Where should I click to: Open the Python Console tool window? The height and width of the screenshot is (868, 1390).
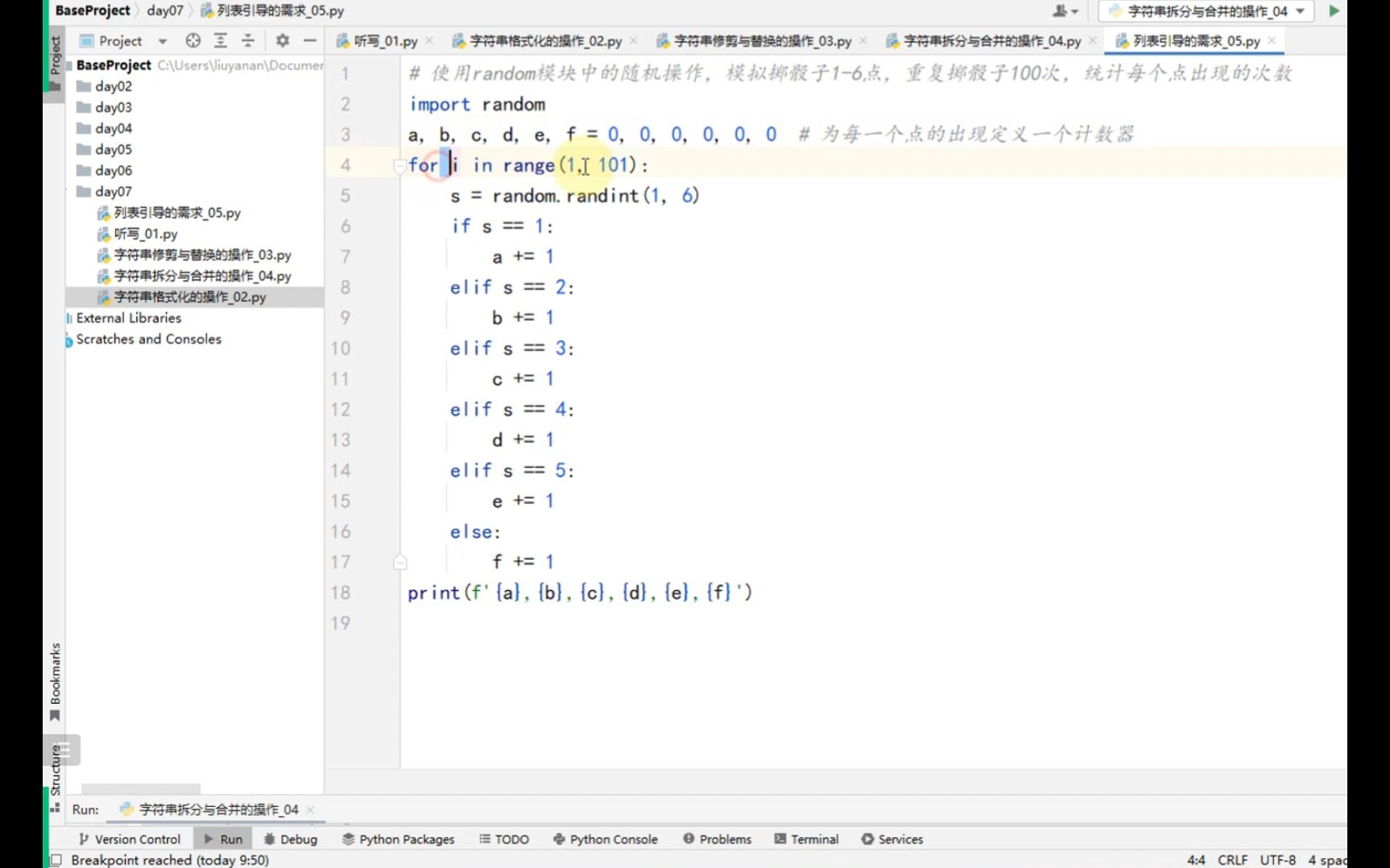coord(605,839)
